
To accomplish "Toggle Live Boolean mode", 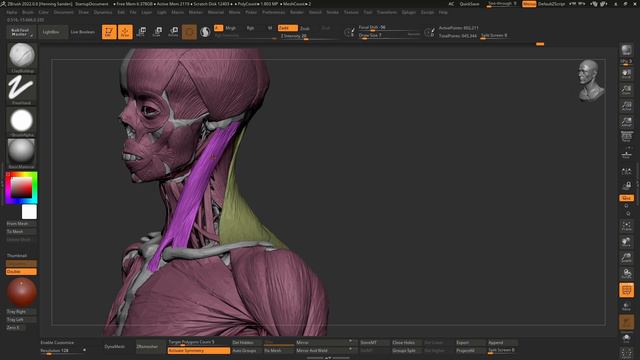I will pyautogui.click(x=82, y=32).
